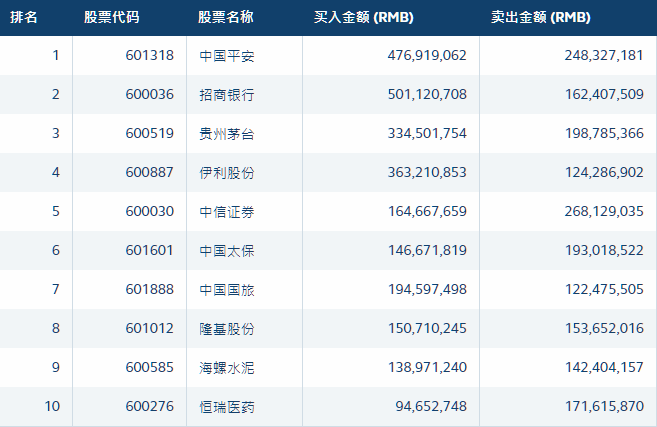The height and width of the screenshot is (427, 657).
Task: Select stock code 601601
Action: pyautogui.click(x=150, y=250)
